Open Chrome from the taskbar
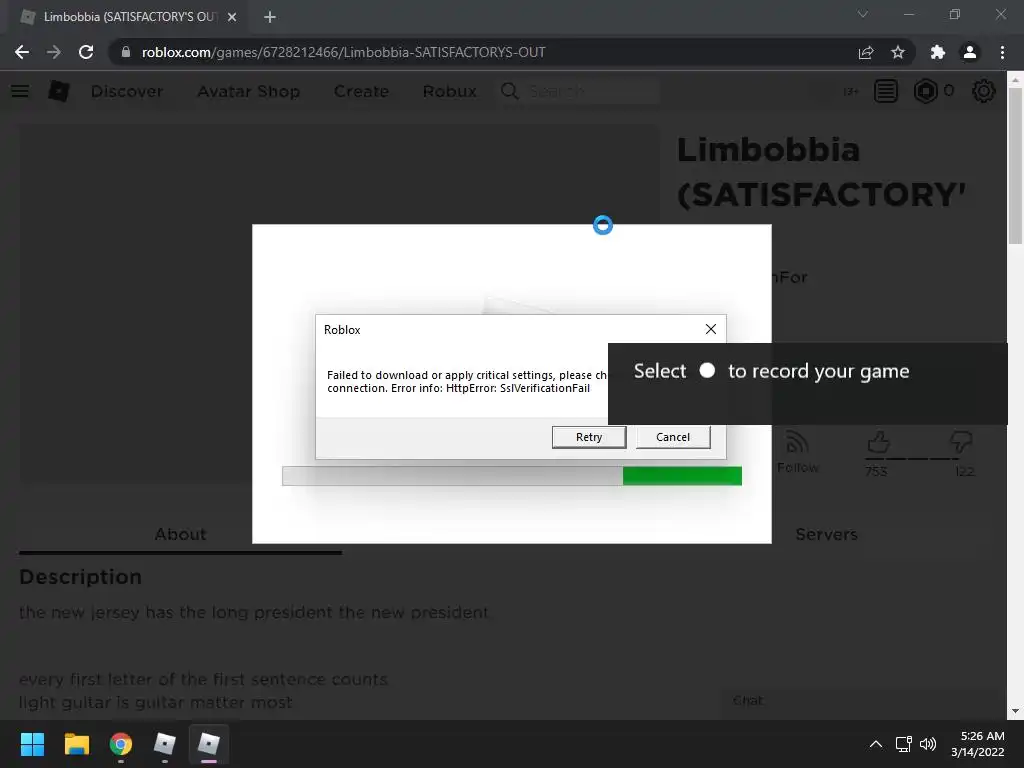Viewport: 1024px width, 768px height. click(121, 744)
